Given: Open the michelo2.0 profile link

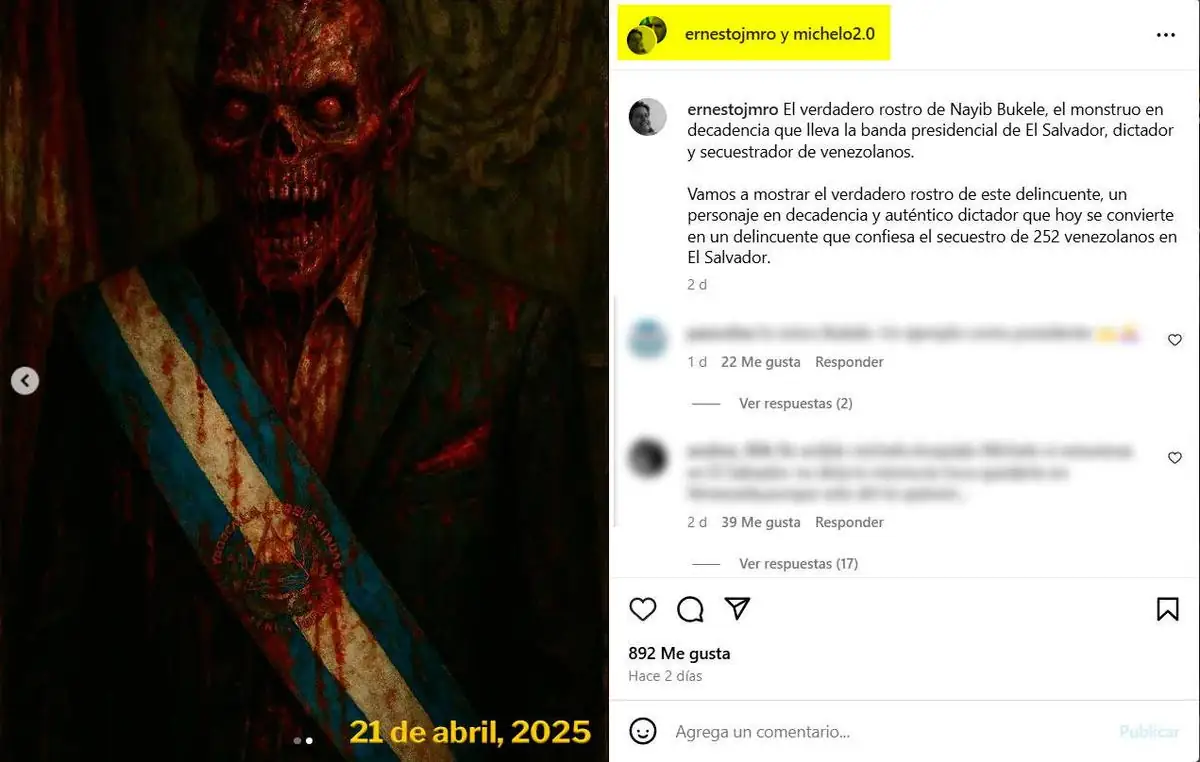Looking at the screenshot, I should pyautogui.click(x=834, y=34).
